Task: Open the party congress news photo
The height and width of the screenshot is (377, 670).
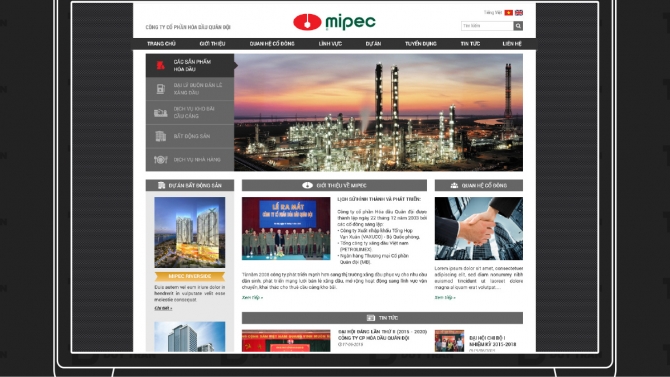Action: tap(286, 341)
